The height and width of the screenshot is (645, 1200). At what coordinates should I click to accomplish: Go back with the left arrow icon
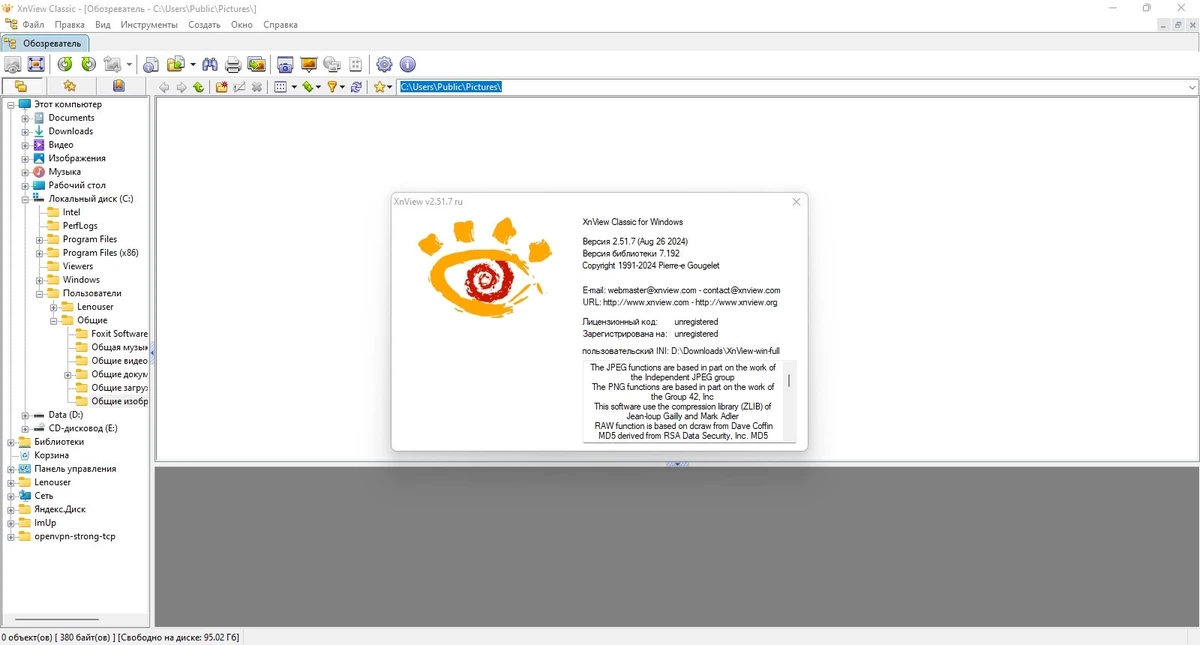click(x=164, y=87)
